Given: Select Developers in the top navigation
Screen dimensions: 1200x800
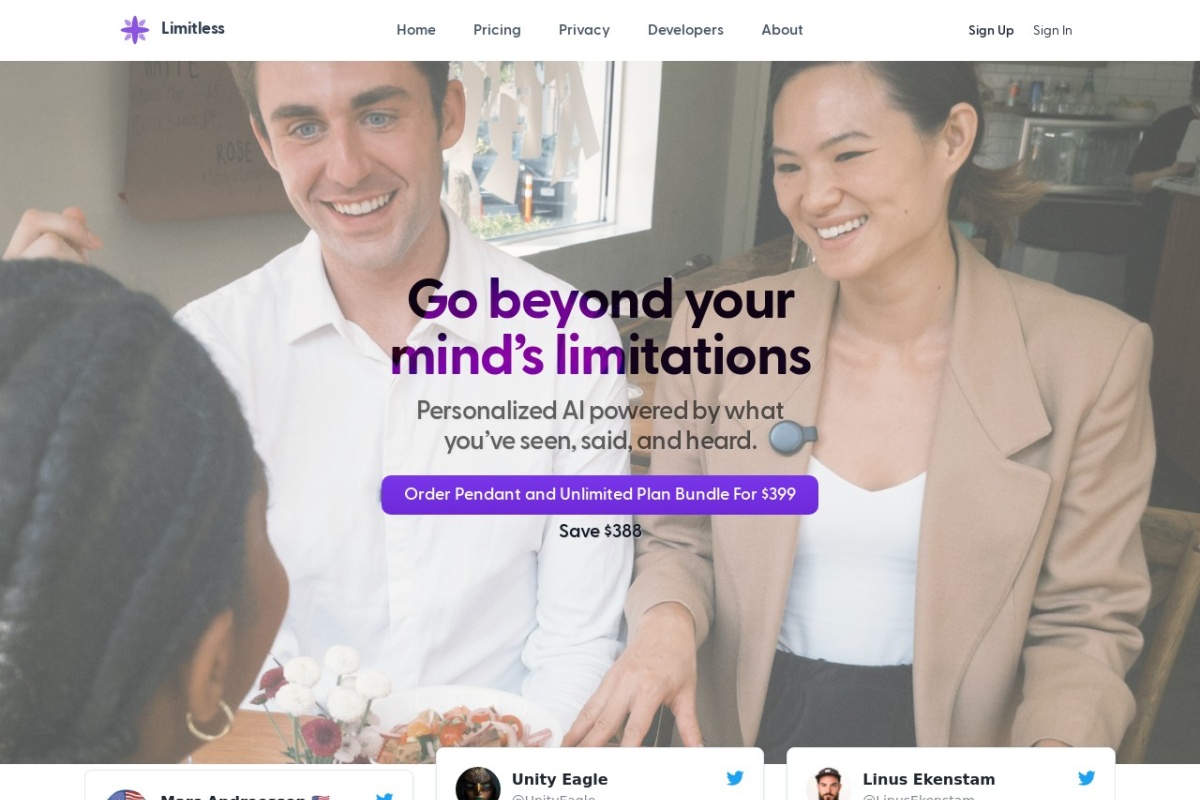Looking at the screenshot, I should tap(685, 30).
